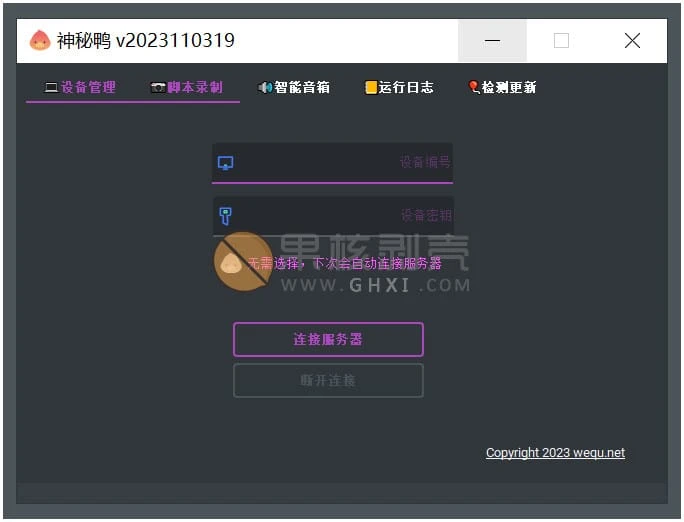The width and height of the screenshot is (684, 522).
Task: Maximize the 神秘鸭 window
Action: click(x=561, y=41)
